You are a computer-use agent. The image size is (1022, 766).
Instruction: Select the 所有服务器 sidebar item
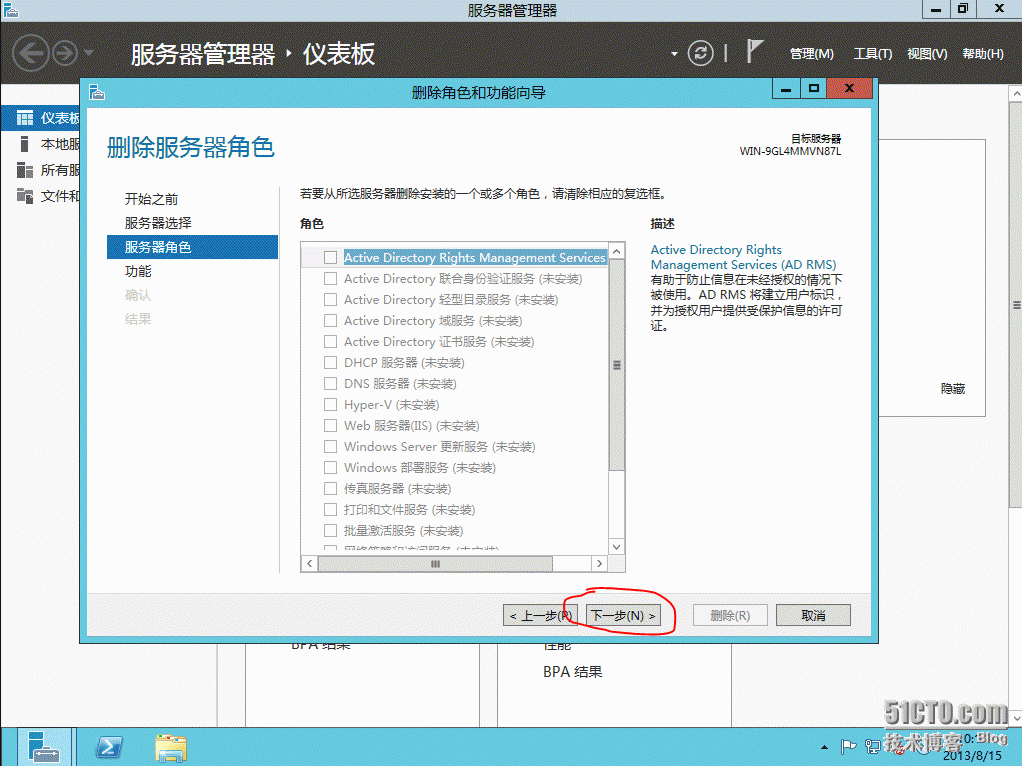pyautogui.click(x=42, y=170)
